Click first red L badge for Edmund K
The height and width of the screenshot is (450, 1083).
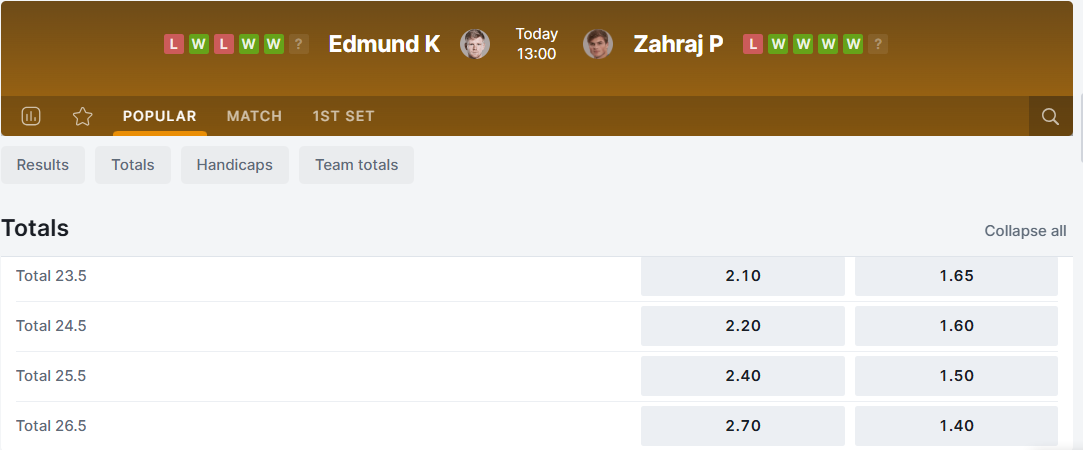pyautogui.click(x=174, y=44)
